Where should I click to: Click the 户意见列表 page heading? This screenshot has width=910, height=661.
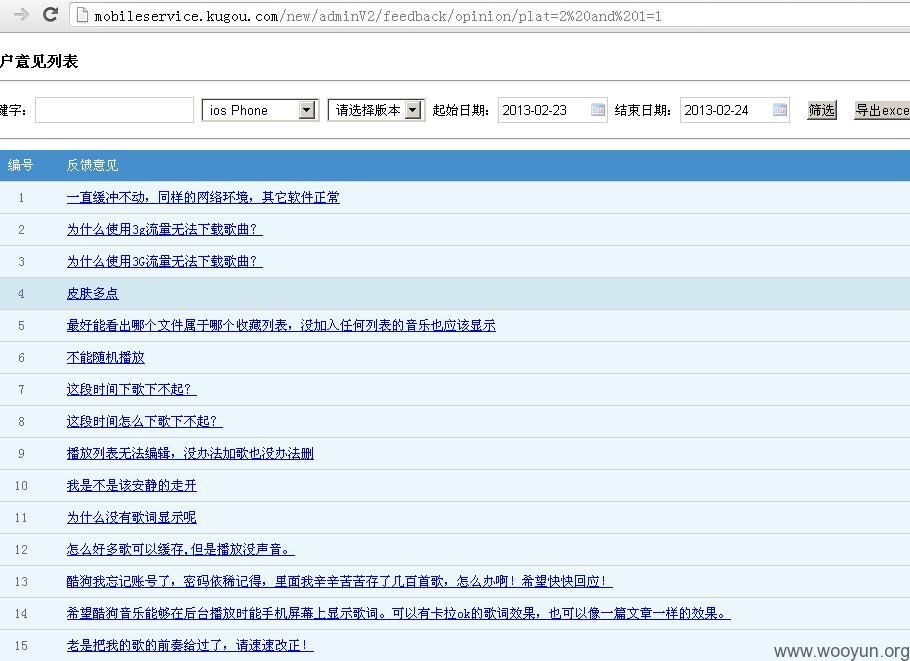(x=39, y=61)
